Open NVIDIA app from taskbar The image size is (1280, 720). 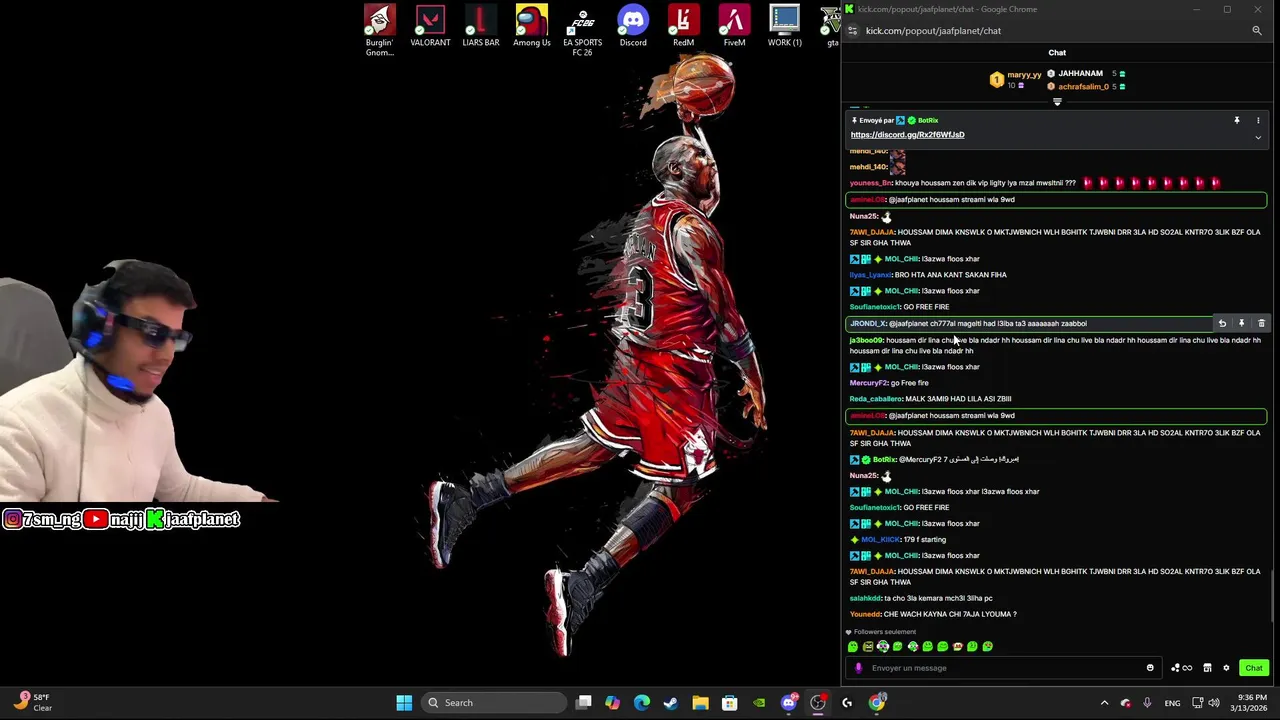(x=759, y=703)
